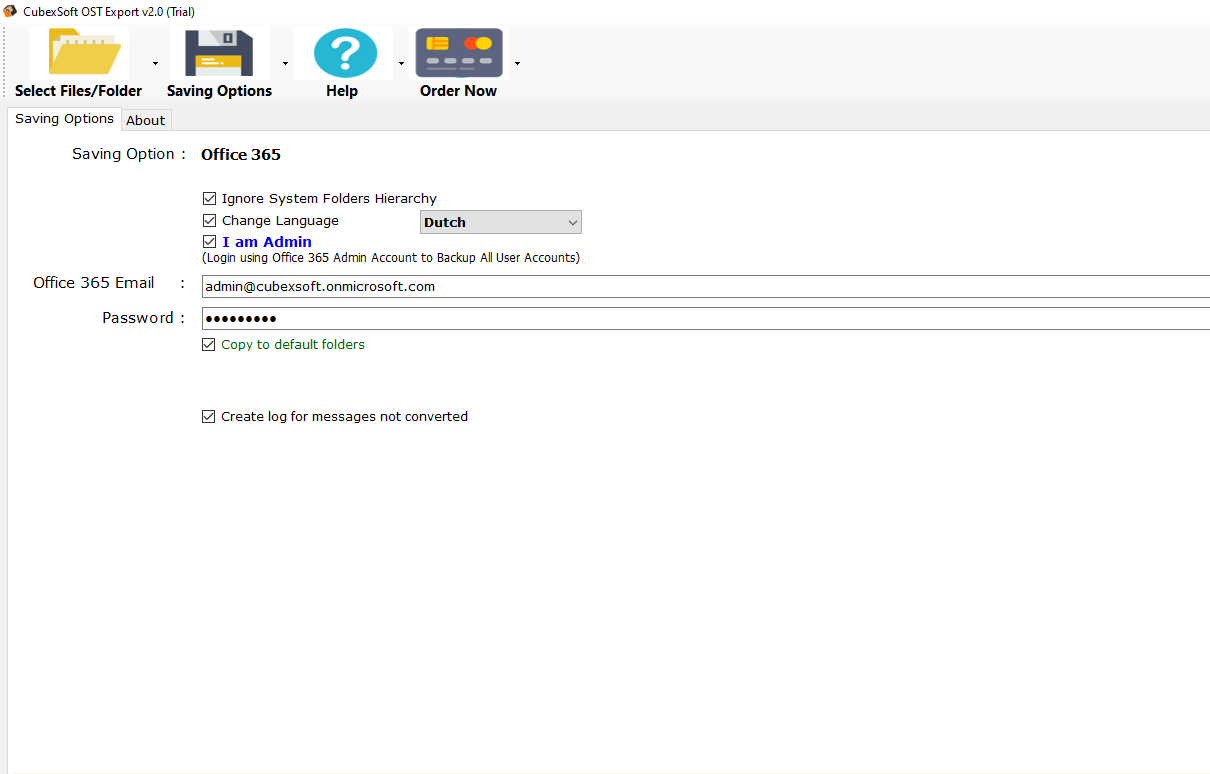Expand the Help dropdown arrow
This screenshot has width=1210, height=774.
click(x=401, y=64)
